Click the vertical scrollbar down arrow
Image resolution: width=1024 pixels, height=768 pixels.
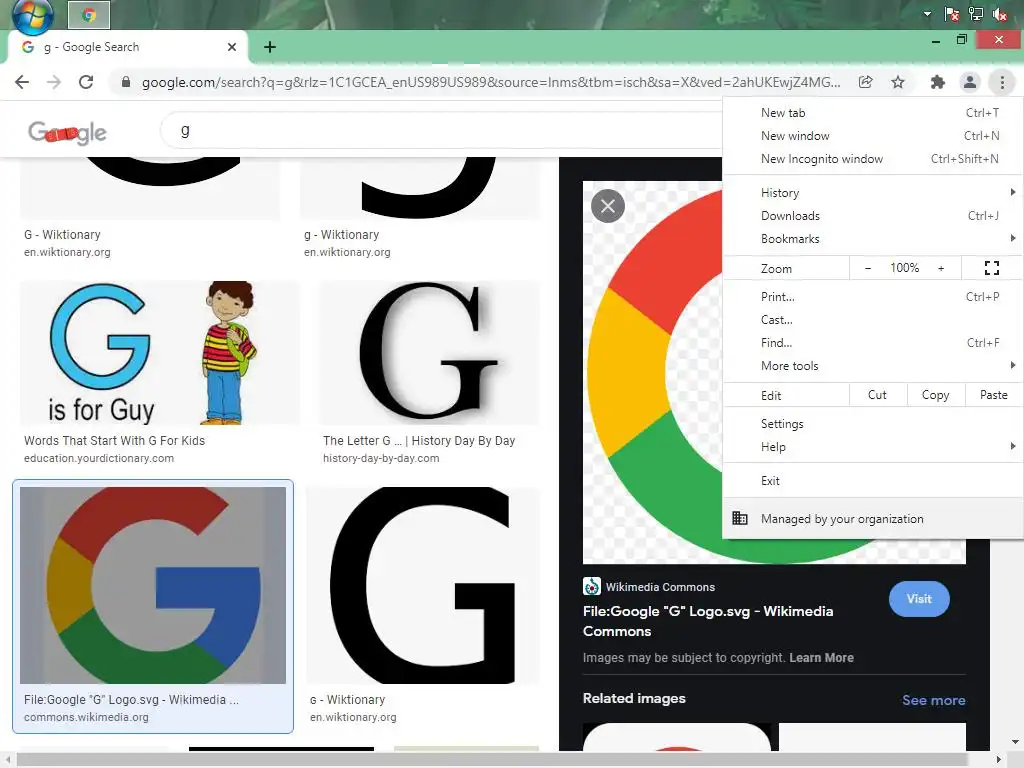[x=1016, y=742]
